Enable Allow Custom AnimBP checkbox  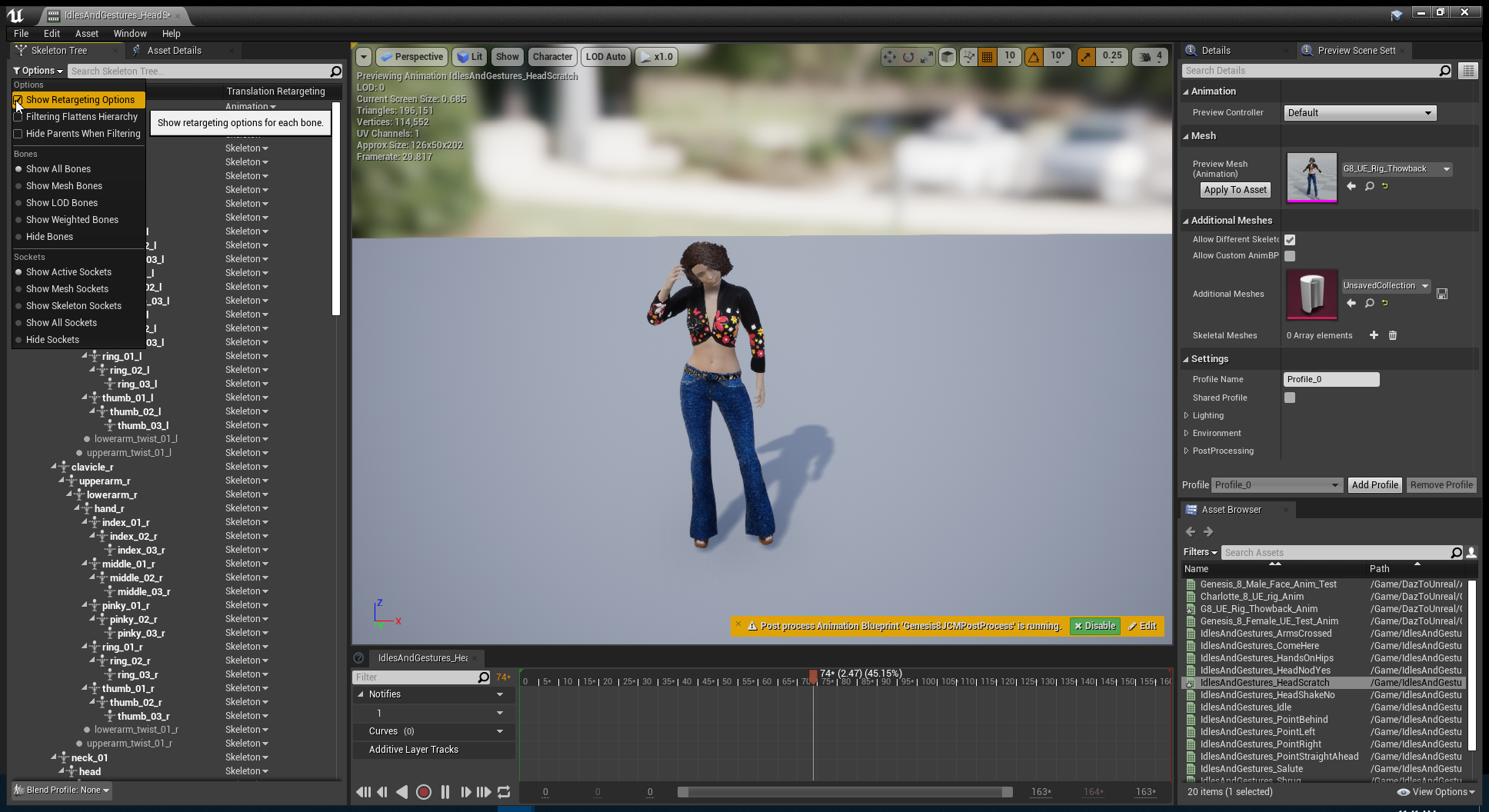pyautogui.click(x=1290, y=256)
